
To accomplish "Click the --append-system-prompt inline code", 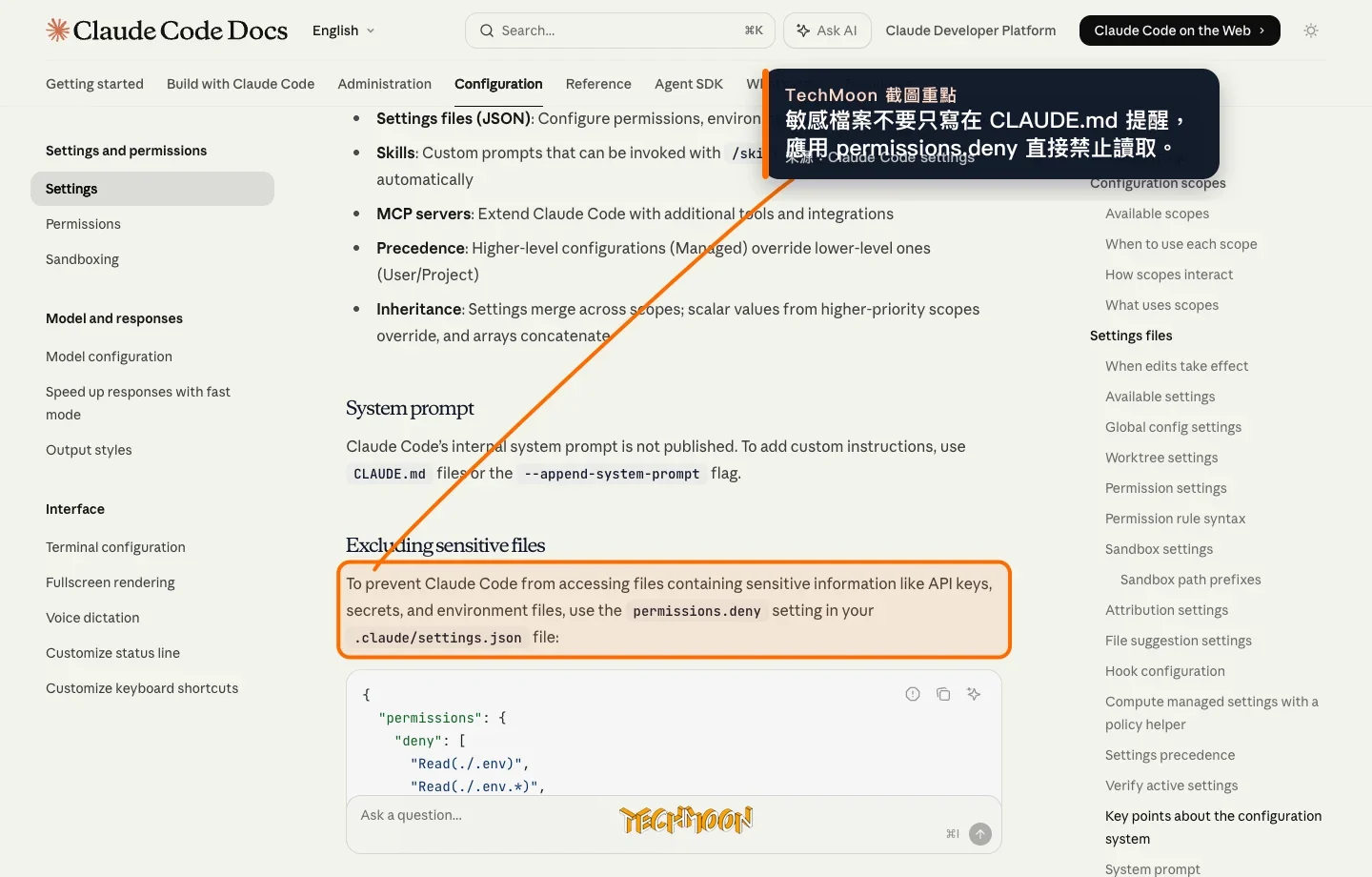I will click(x=612, y=474).
